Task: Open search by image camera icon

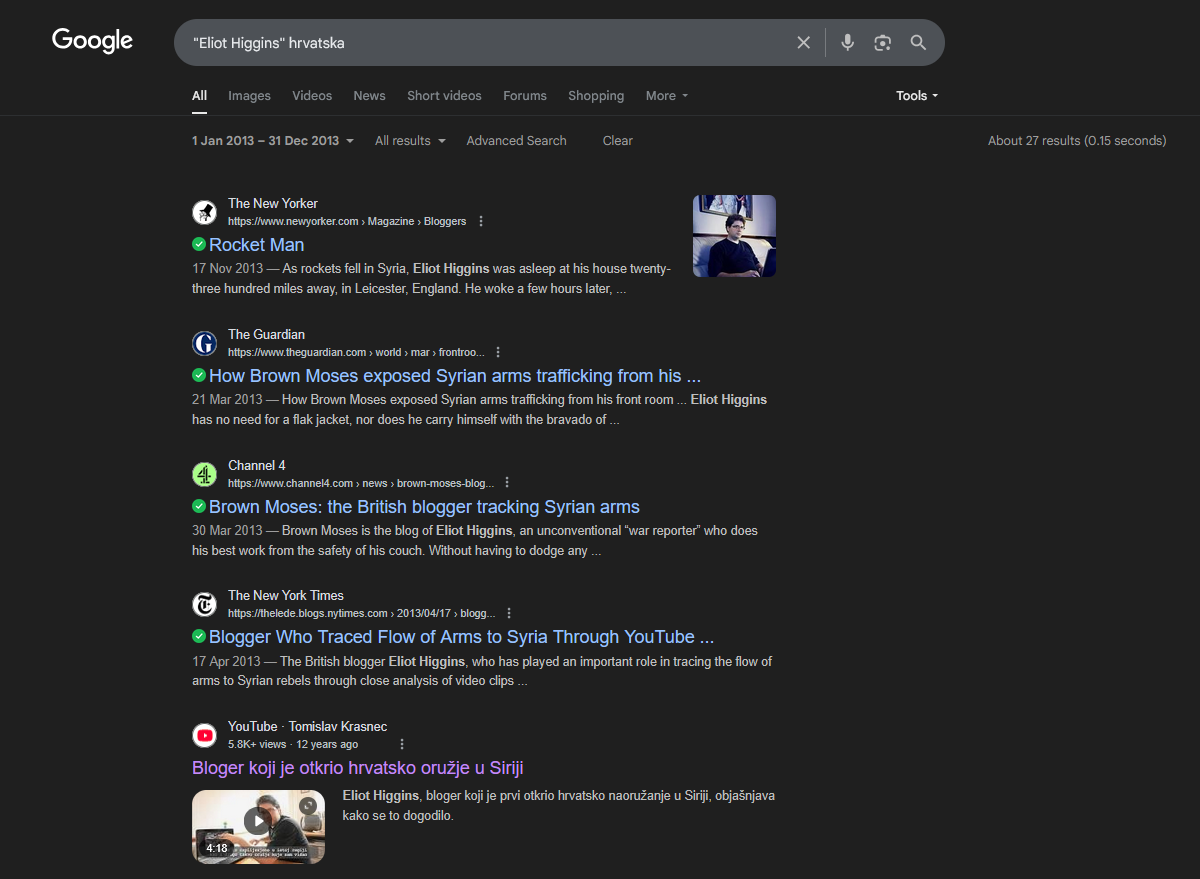Action: click(x=882, y=42)
